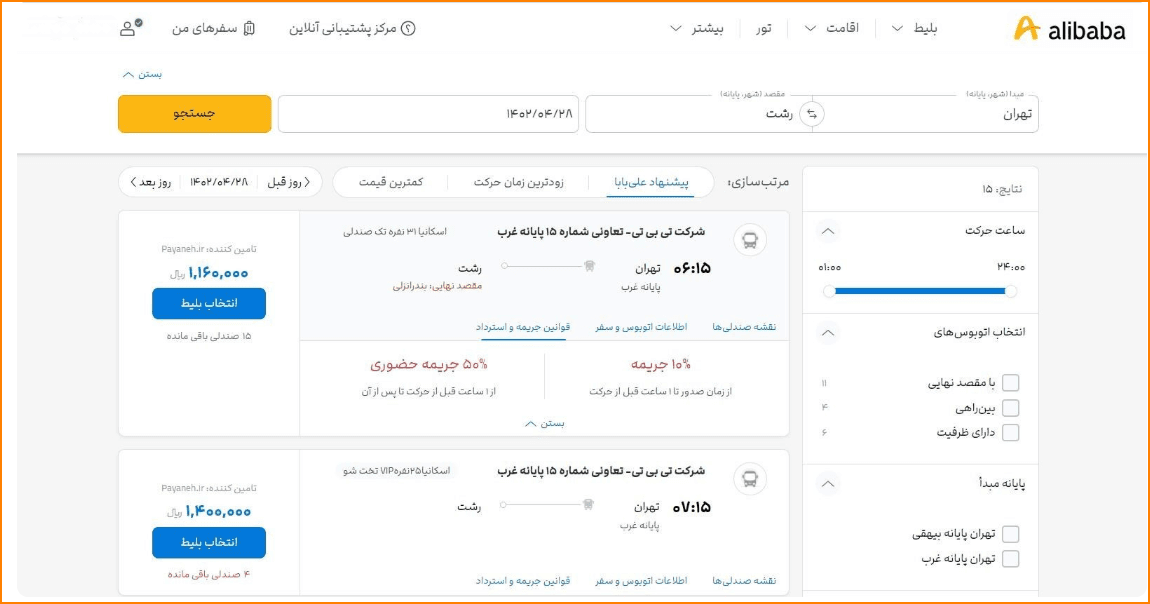The height and width of the screenshot is (604, 1150).
Task: Collapse the 'پایانه مبدأ' filter section
Action: coord(827,484)
